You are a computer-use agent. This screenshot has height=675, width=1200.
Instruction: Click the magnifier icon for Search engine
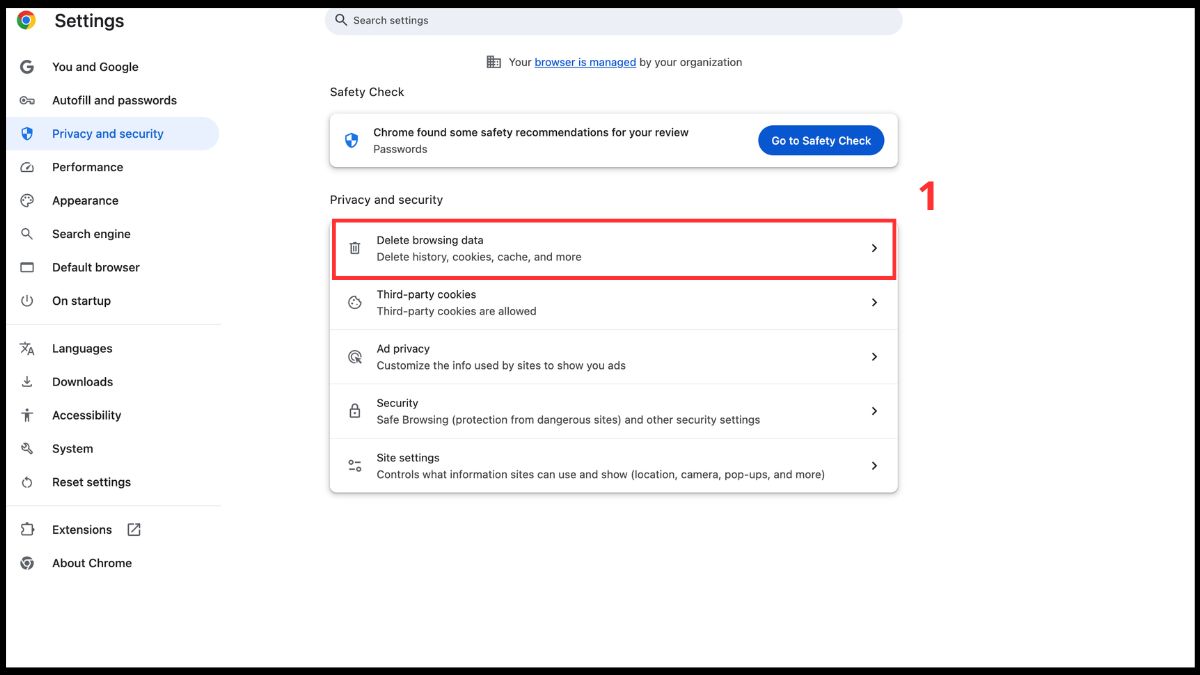point(27,234)
